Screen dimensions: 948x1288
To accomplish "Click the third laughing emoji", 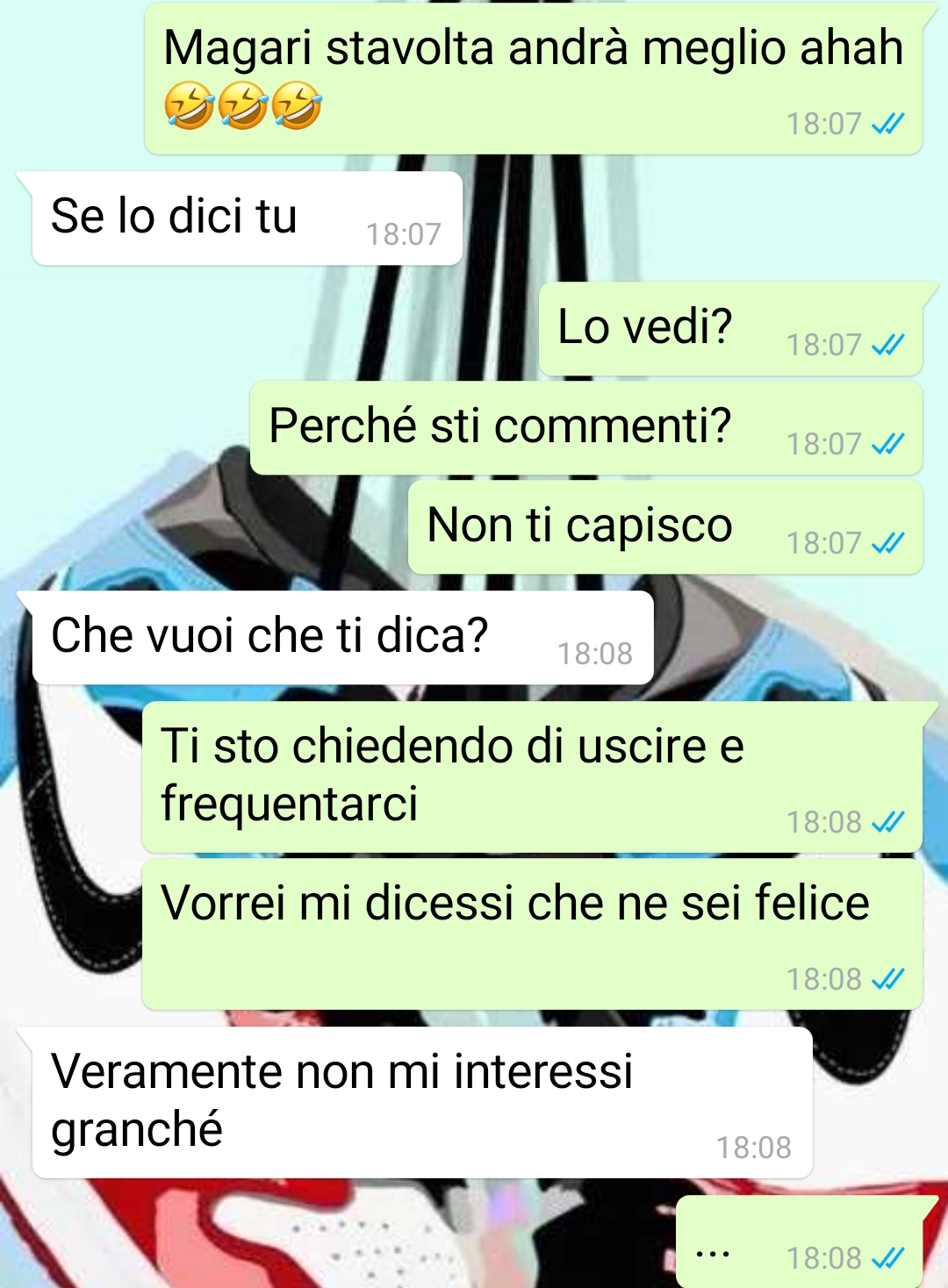I will 296,106.
